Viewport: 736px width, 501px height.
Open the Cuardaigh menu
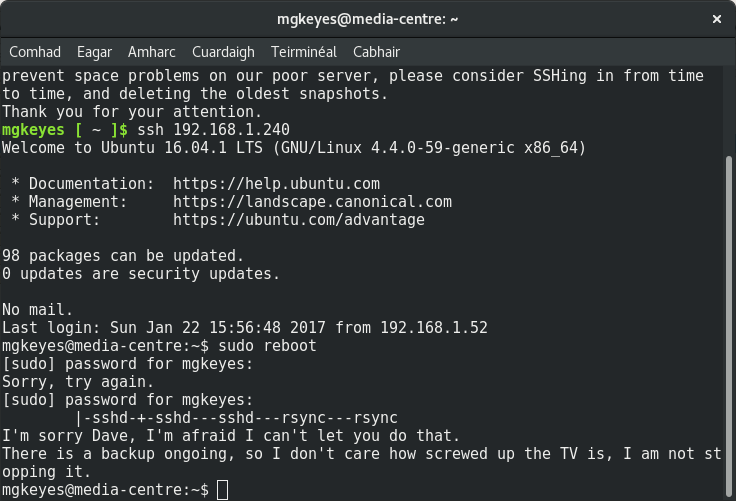point(223,52)
